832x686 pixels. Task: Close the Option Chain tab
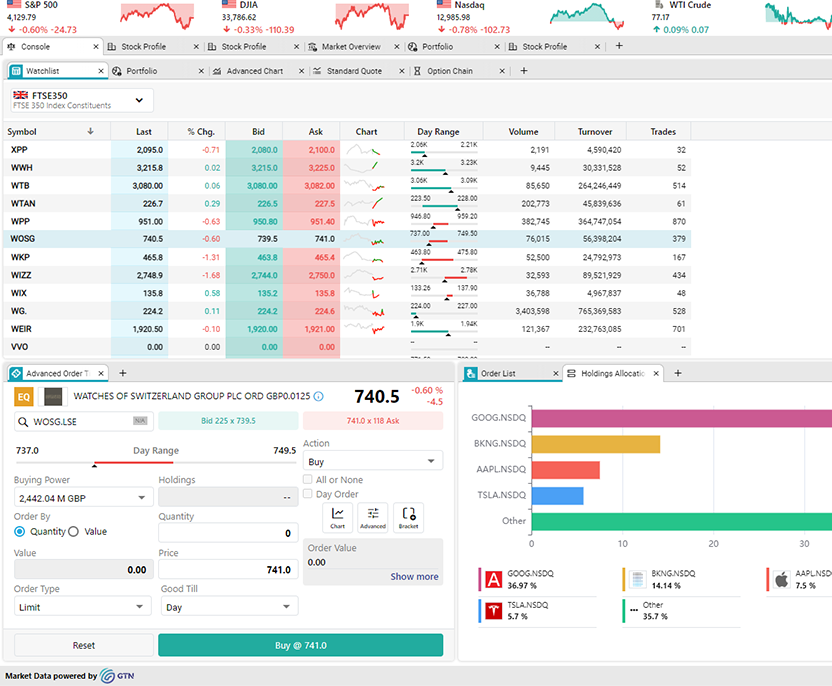click(x=502, y=71)
